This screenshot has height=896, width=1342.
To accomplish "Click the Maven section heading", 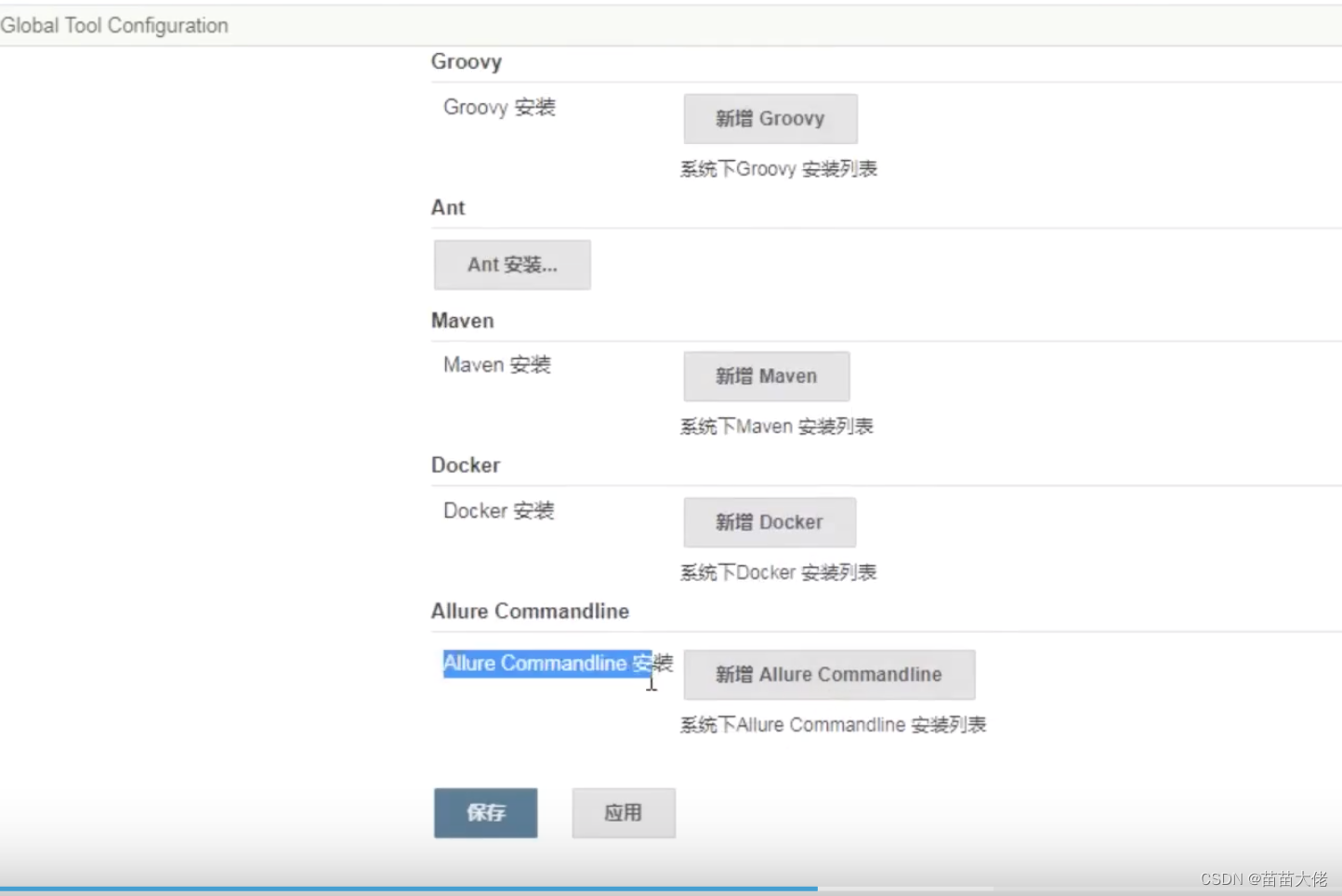I will (463, 322).
